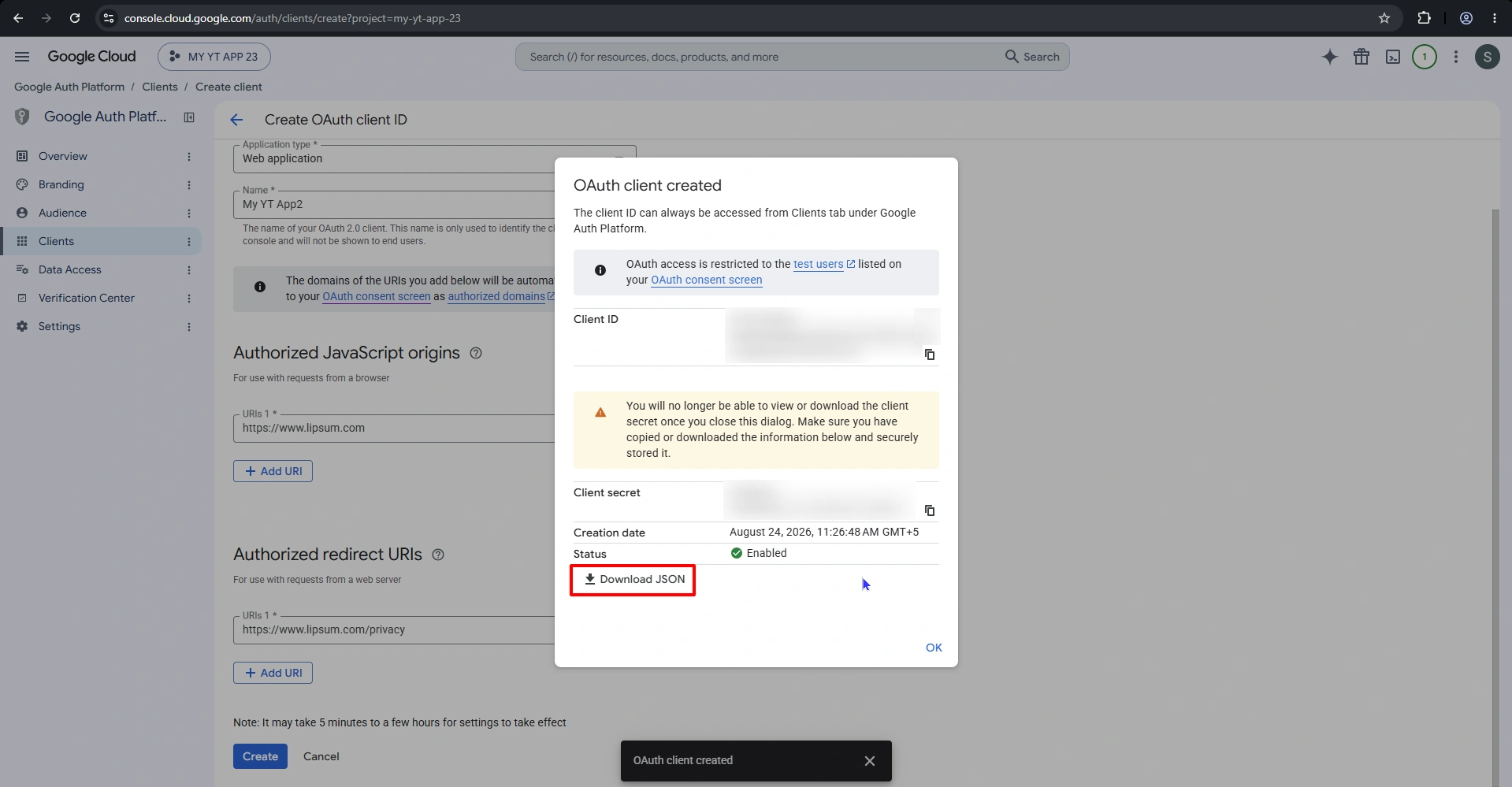Viewport: 1512px width, 787px height.
Task: Open more options for Branding
Action: coord(189,185)
